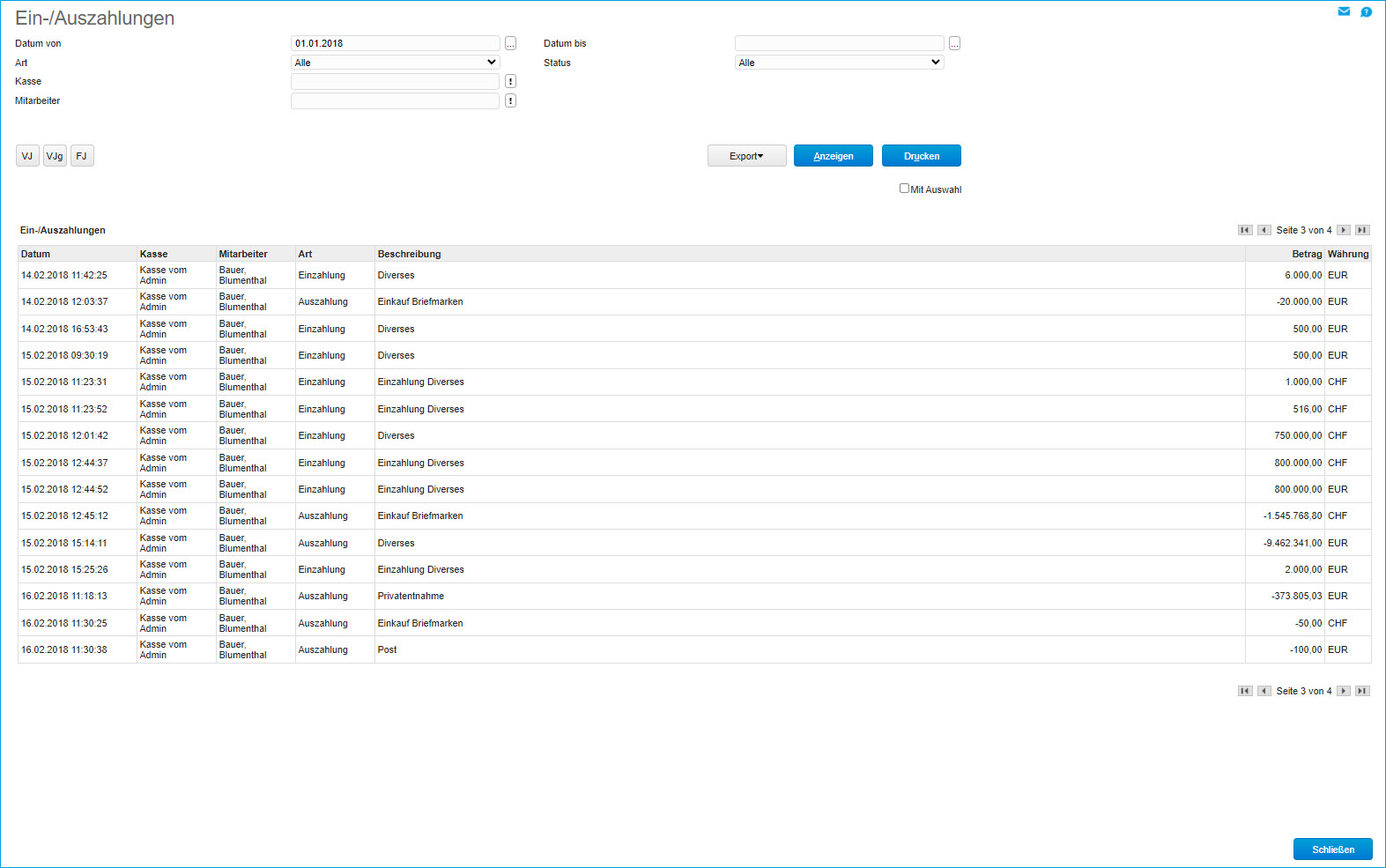Open the Mitarbeiter lookup button
The height and width of the screenshot is (868, 1386).
[x=510, y=101]
